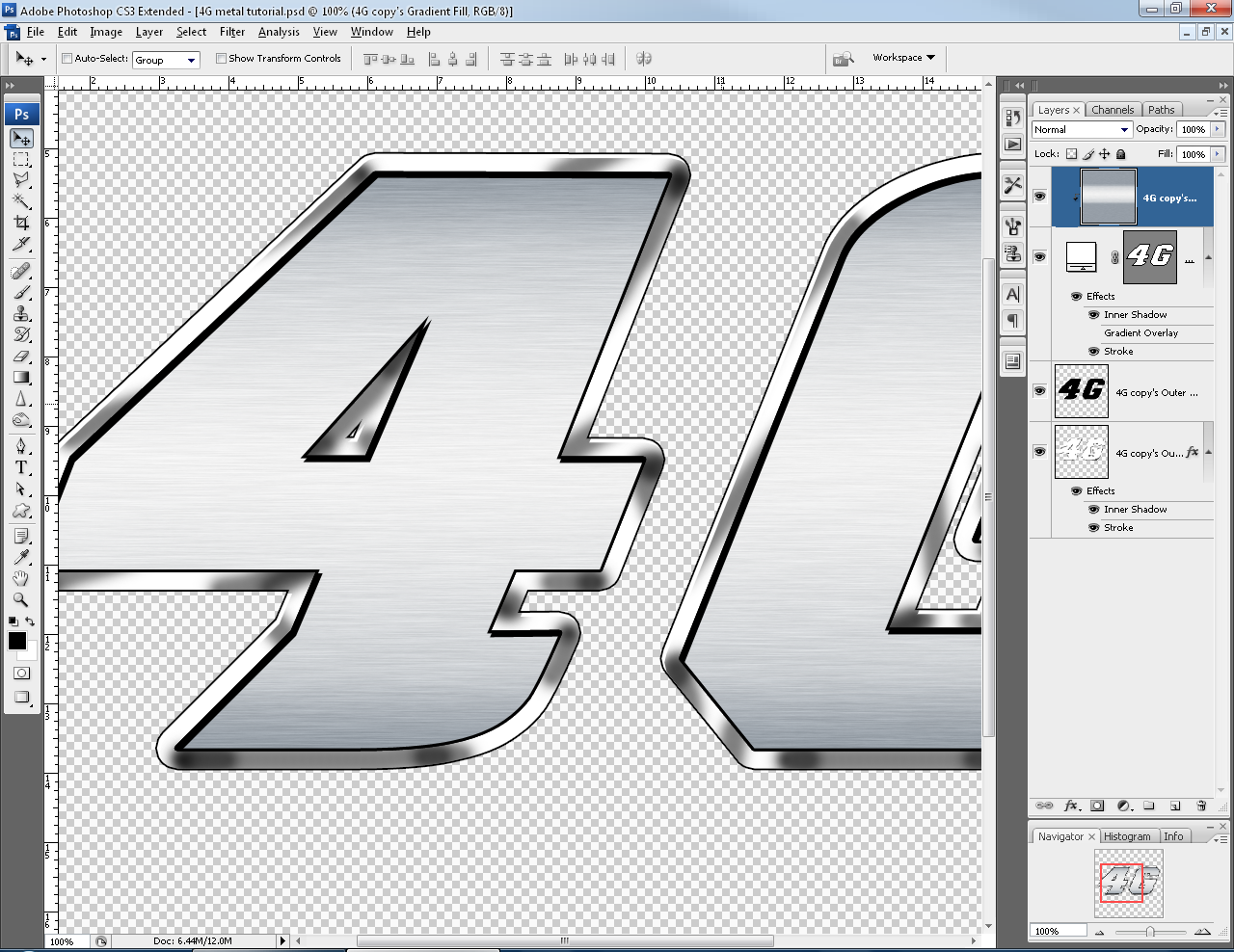Switch to the Paths tab

pyautogui.click(x=1162, y=110)
